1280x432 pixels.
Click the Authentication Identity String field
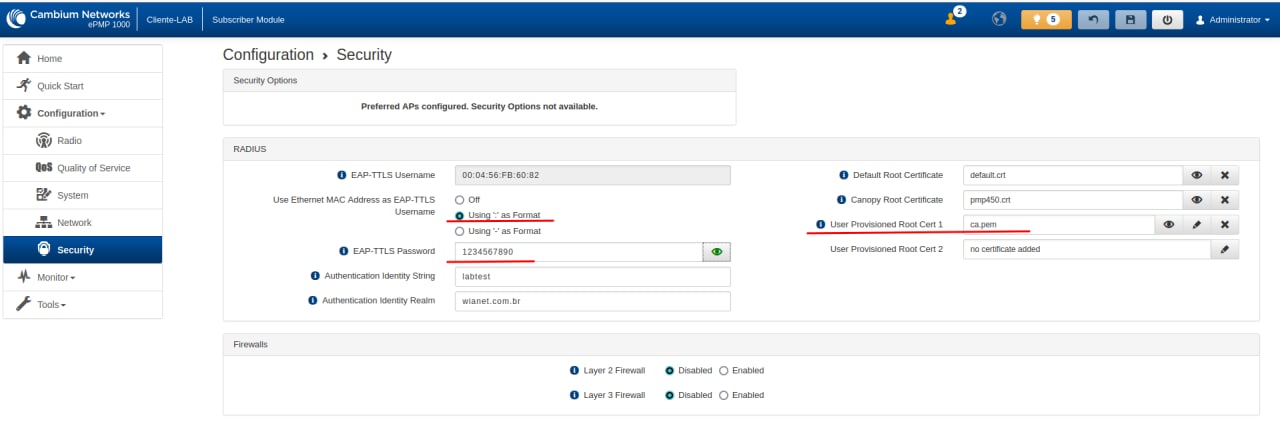point(592,277)
